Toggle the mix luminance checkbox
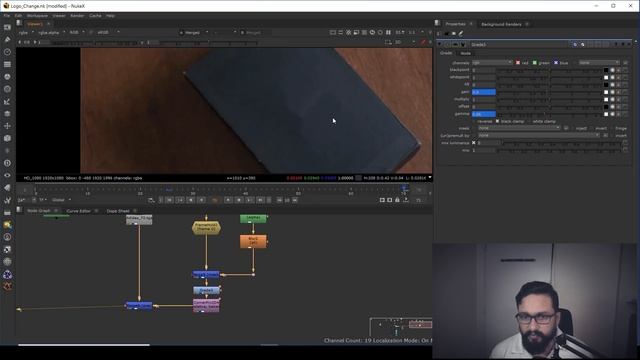 click(x=473, y=143)
